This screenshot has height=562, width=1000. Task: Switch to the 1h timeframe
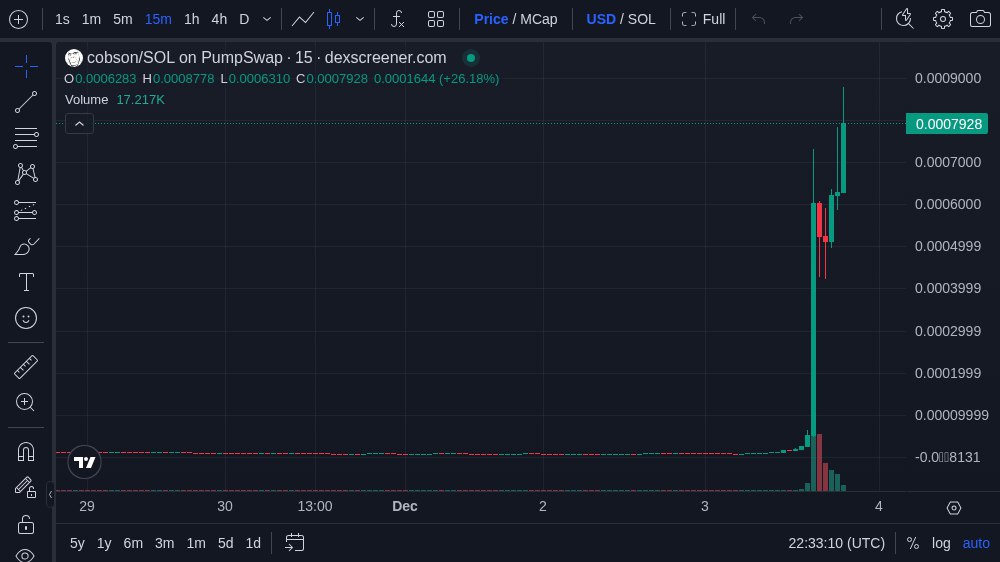pos(191,19)
